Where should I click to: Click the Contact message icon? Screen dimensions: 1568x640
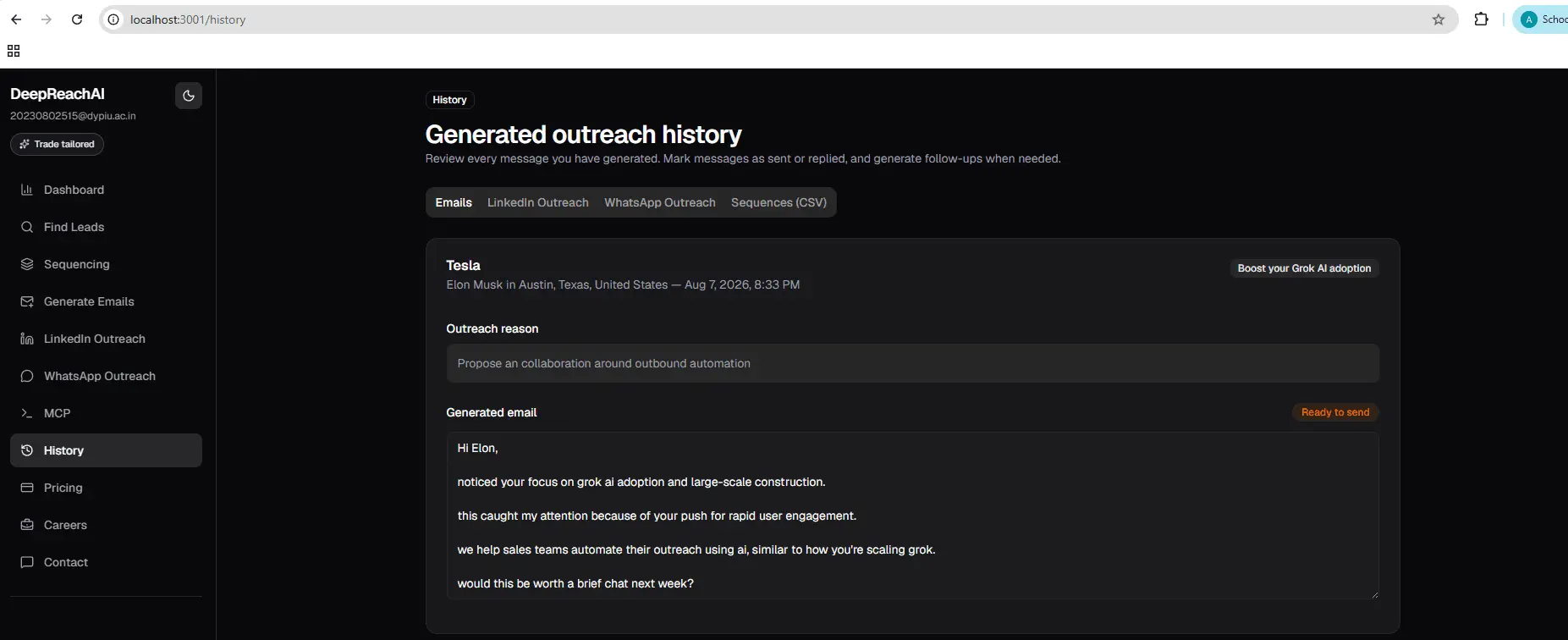(27, 562)
